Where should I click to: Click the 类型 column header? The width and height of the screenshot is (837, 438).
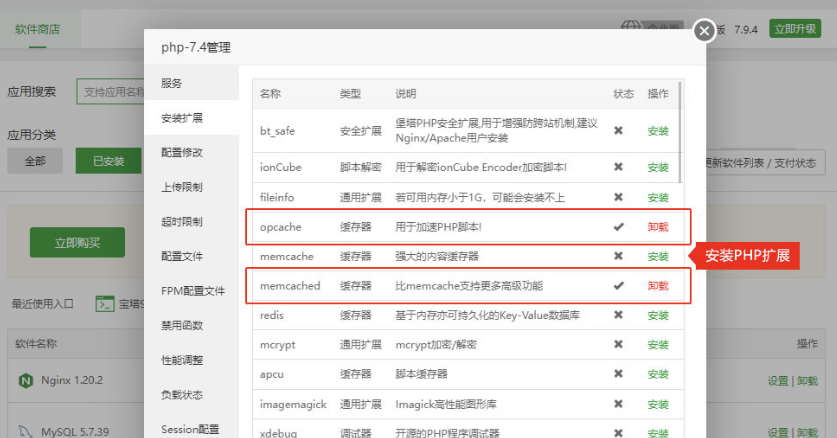[350, 94]
